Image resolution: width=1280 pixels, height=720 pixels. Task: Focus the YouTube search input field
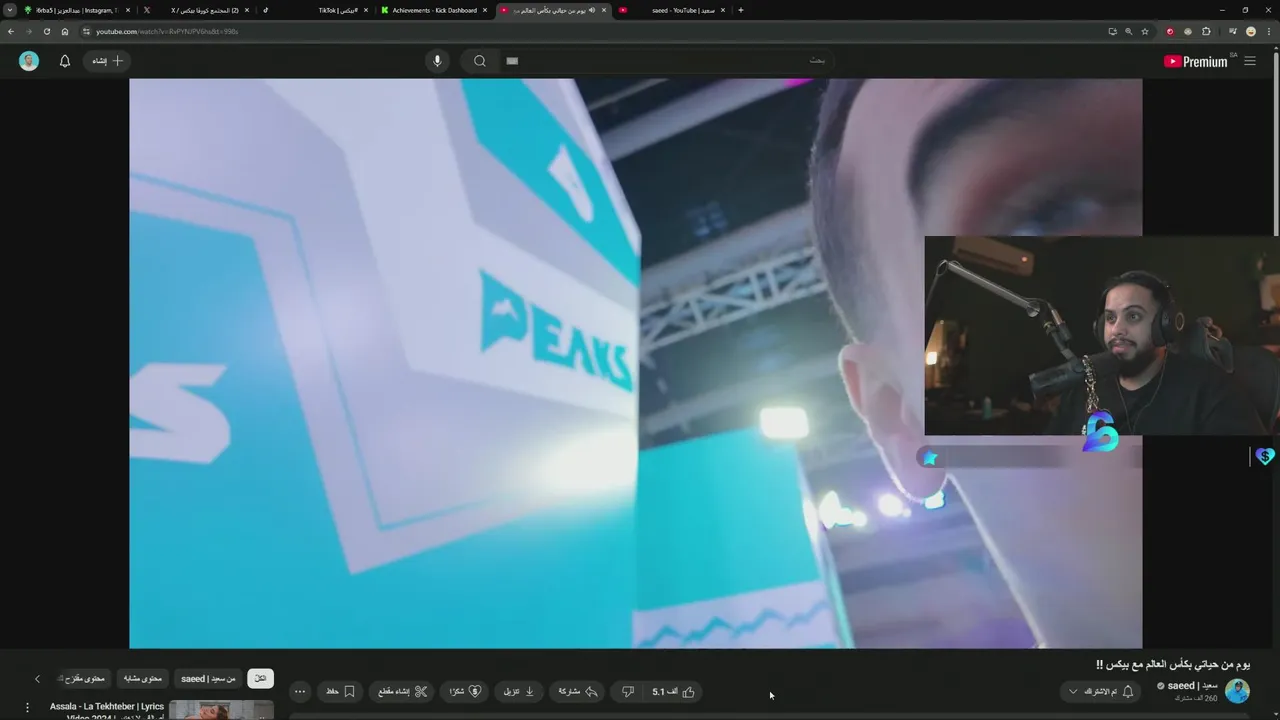pos(665,61)
